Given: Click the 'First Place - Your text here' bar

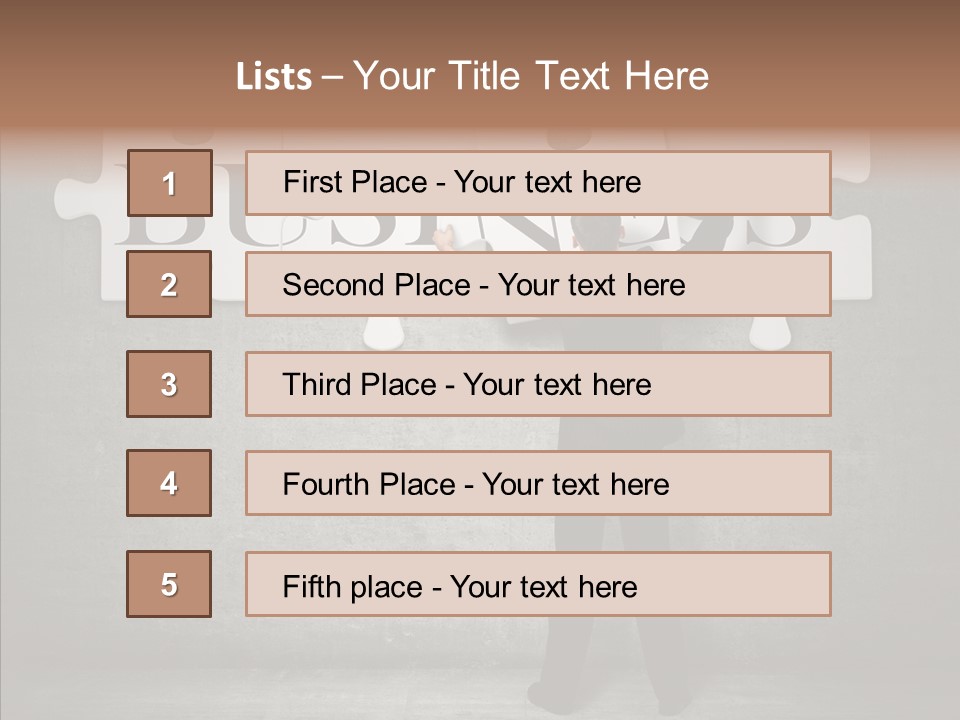Looking at the screenshot, I should pos(538,183).
